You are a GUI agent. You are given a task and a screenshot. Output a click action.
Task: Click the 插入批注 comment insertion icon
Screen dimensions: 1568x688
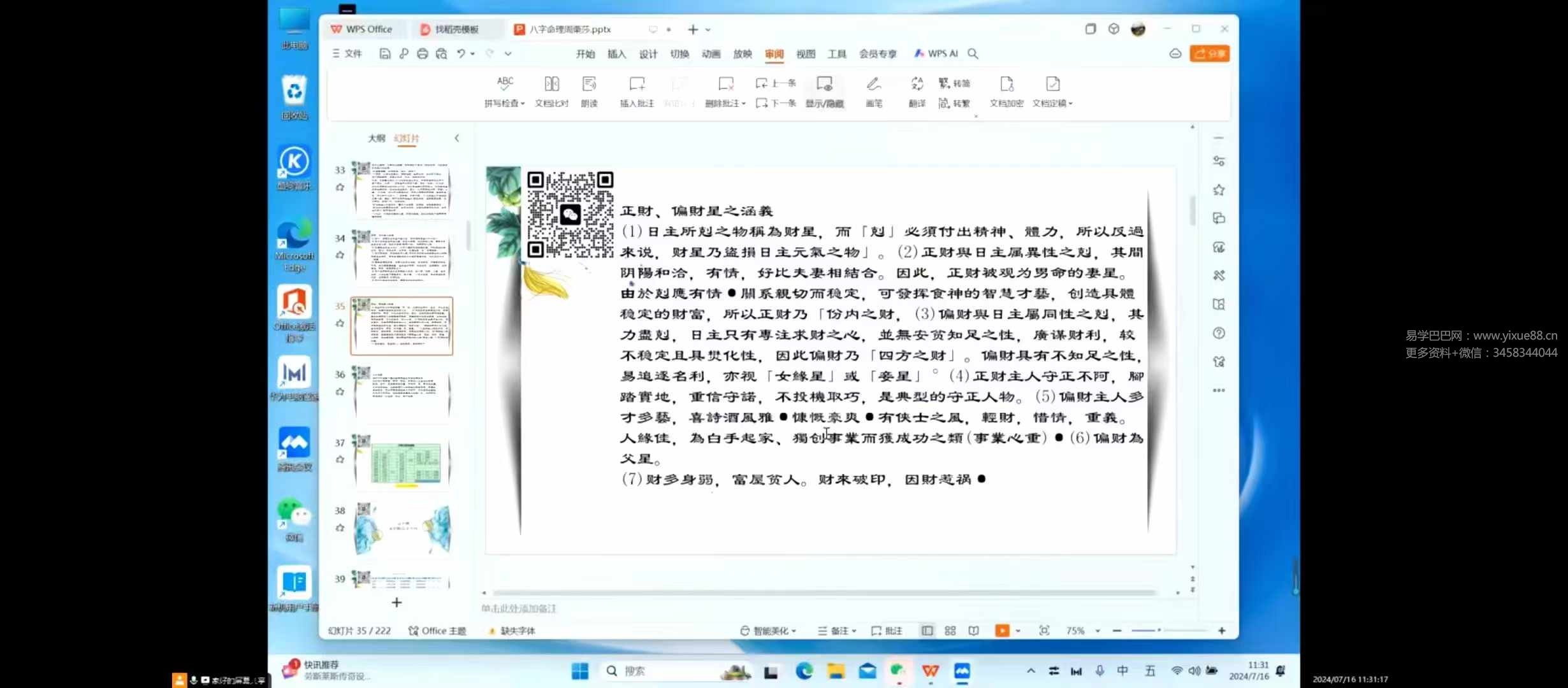click(637, 91)
